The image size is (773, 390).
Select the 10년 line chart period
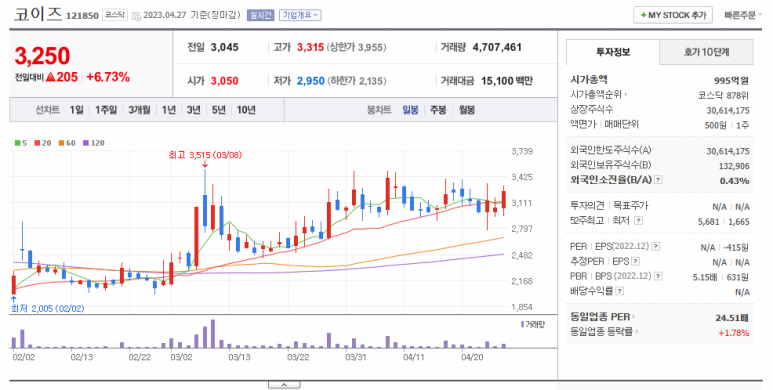coord(246,110)
